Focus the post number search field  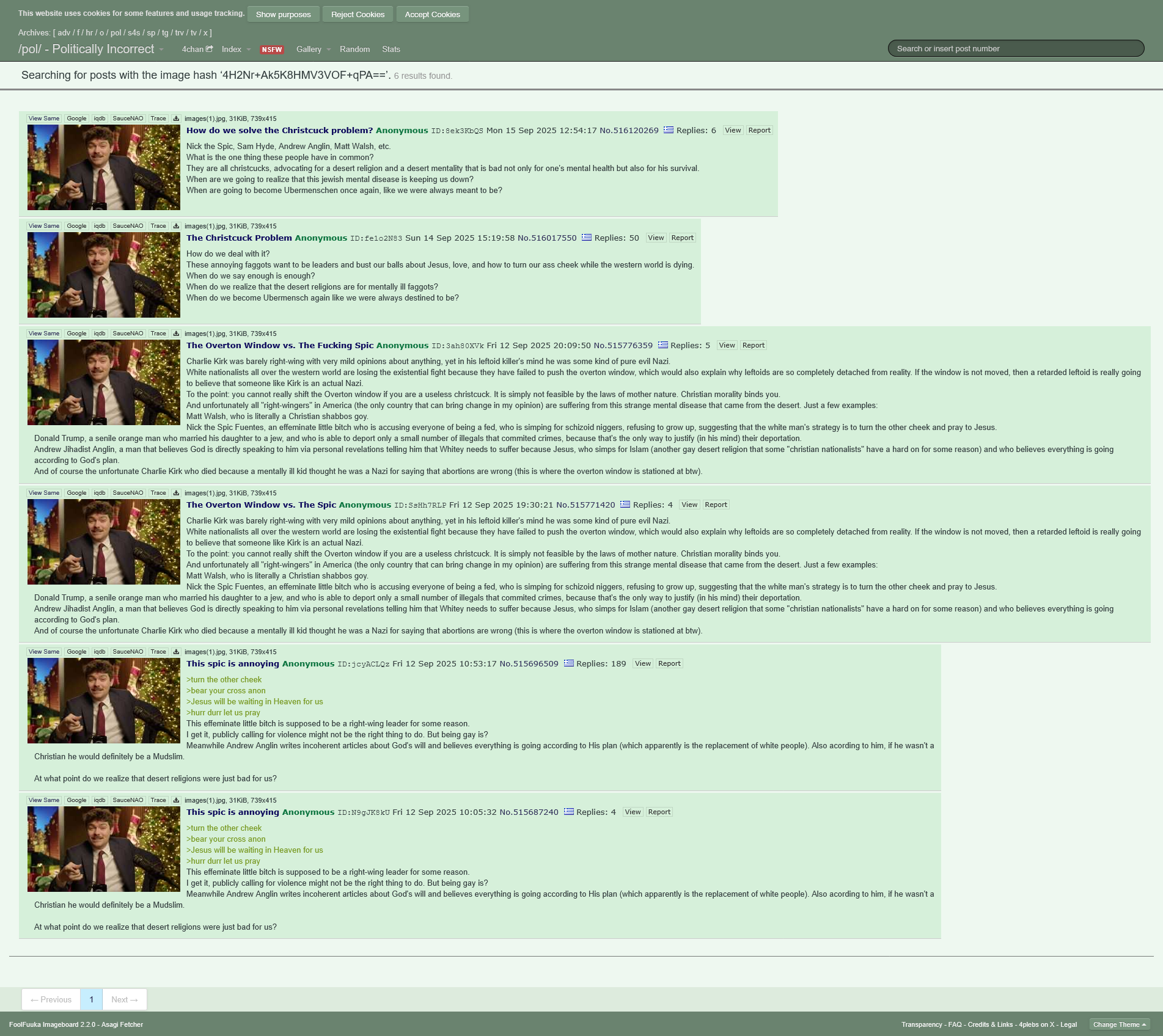pyautogui.click(x=1016, y=49)
